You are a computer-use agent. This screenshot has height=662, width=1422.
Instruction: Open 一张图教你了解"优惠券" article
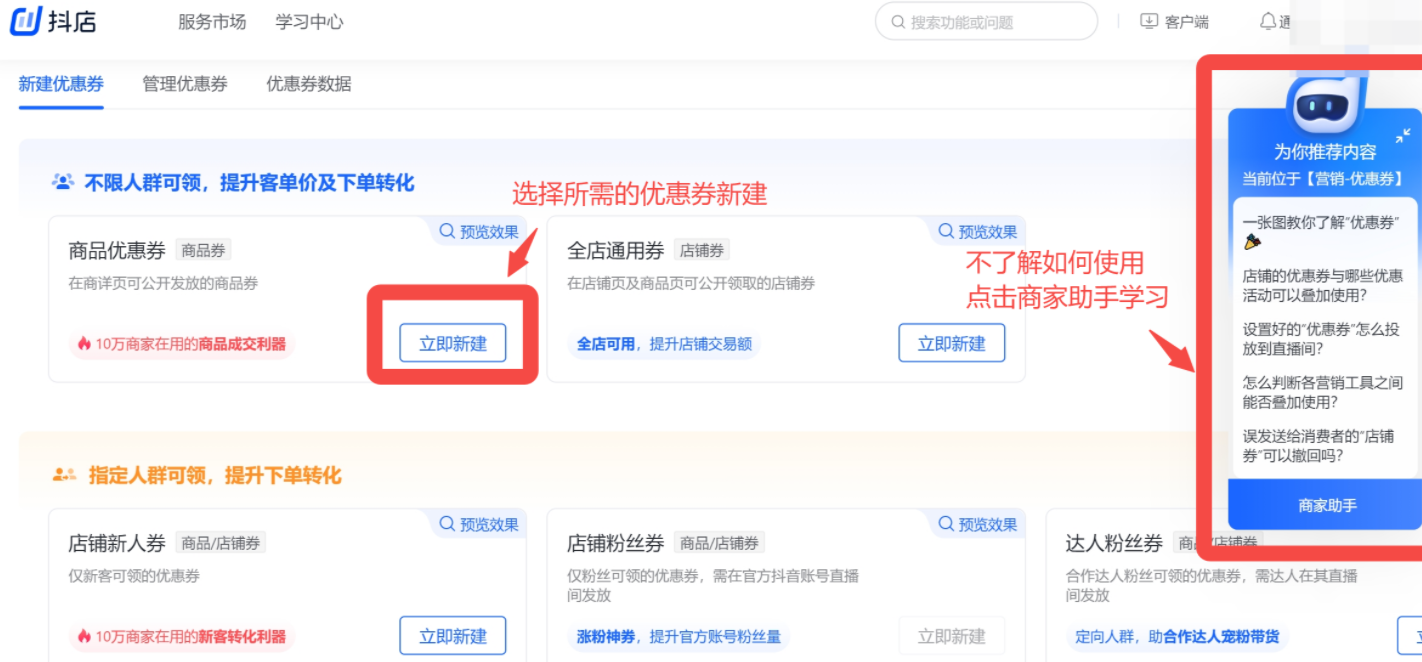(x=1320, y=232)
